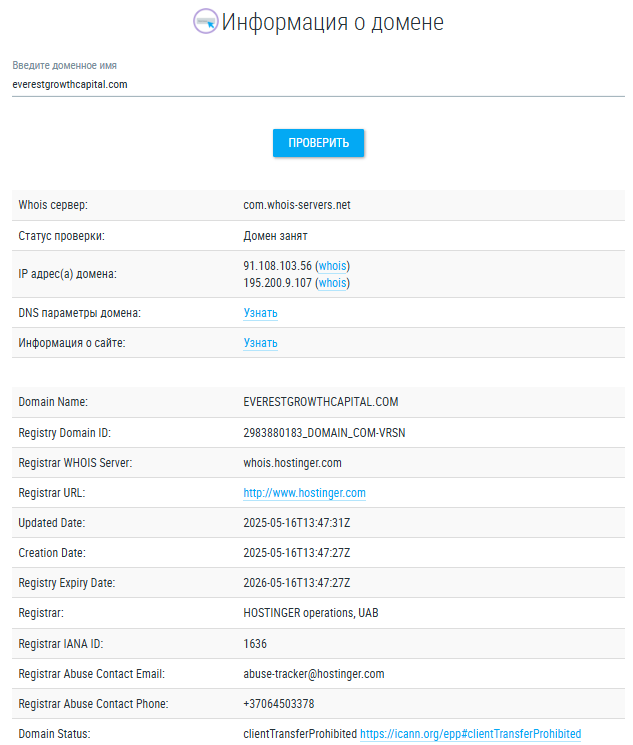Screen dimensions: 633x745
Task: Click the Creation Date value
Action: 297,553
